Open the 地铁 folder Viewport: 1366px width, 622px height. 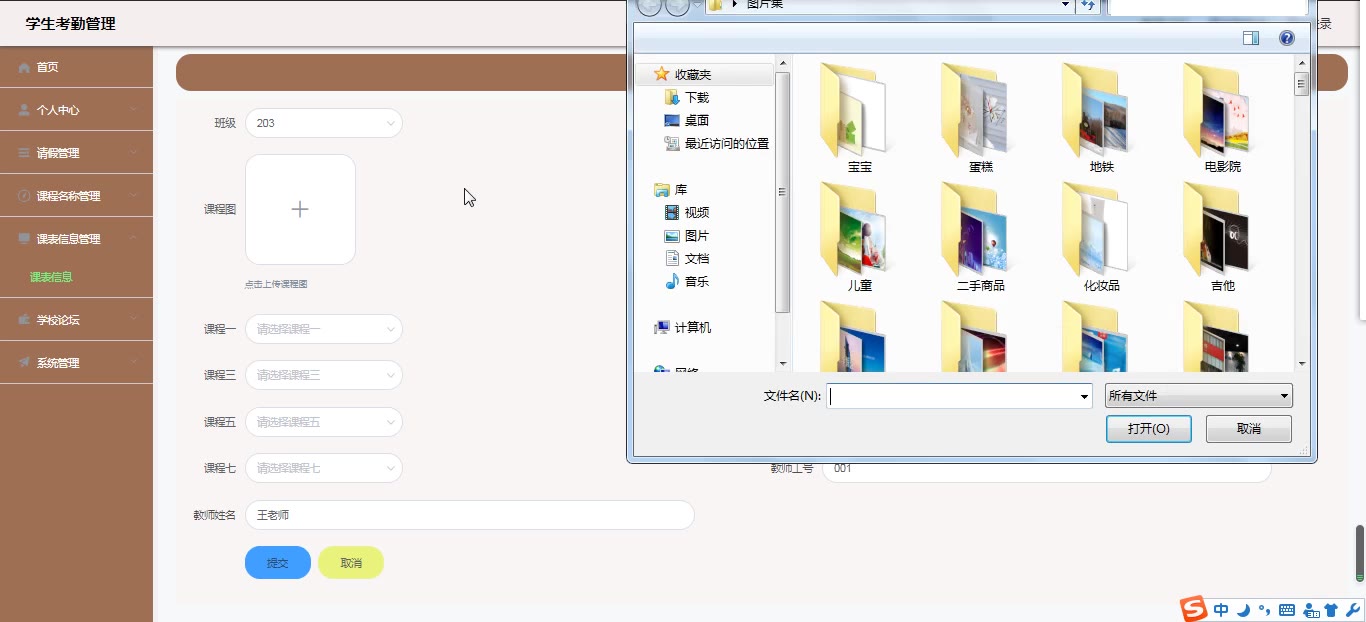(1101, 118)
